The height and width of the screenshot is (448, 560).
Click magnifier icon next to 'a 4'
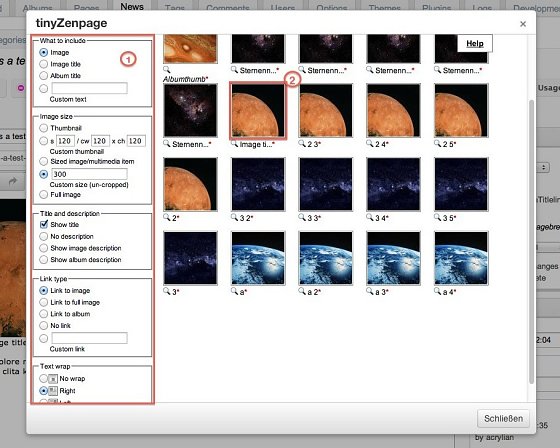pos(438,291)
